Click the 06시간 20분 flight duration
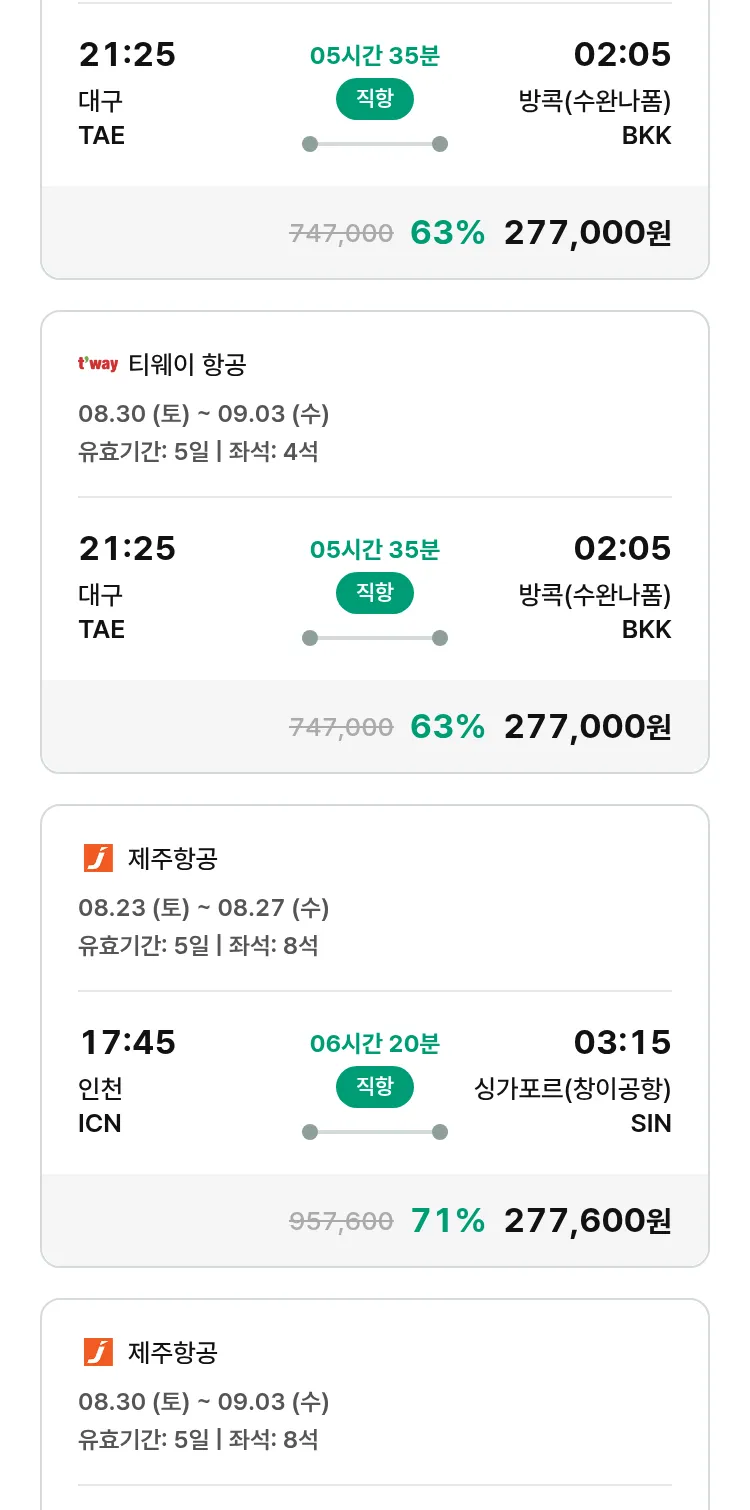750x1510 pixels. (x=374, y=1044)
